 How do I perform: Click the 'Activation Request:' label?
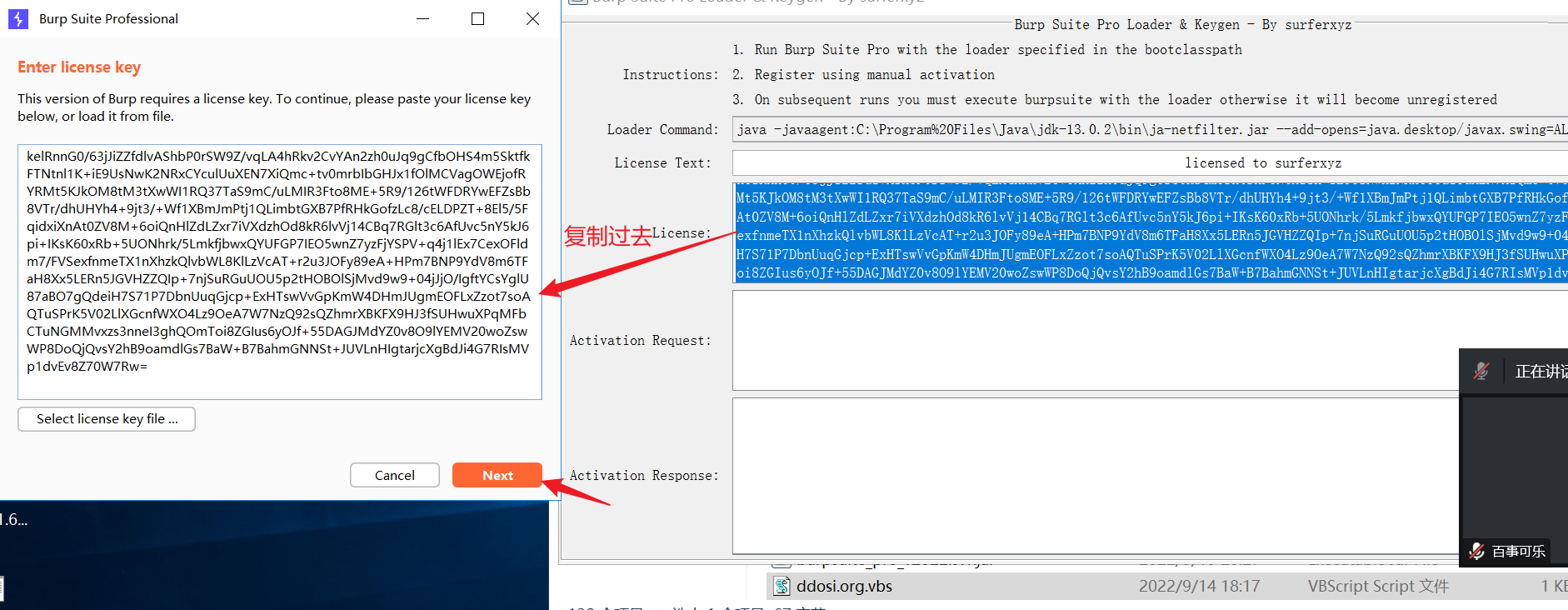tap(641, 341)
